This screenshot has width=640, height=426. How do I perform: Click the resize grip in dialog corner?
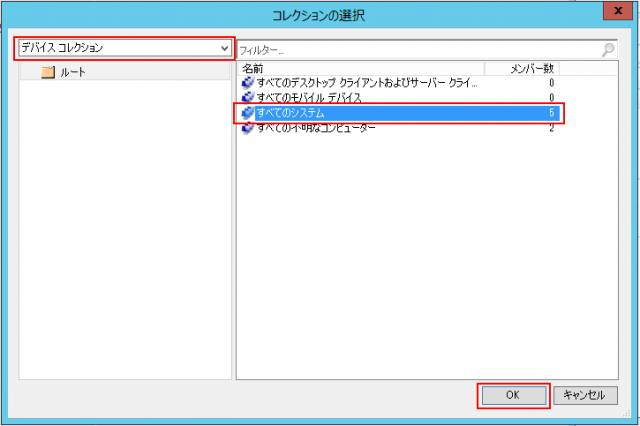[x=626, y=413]
